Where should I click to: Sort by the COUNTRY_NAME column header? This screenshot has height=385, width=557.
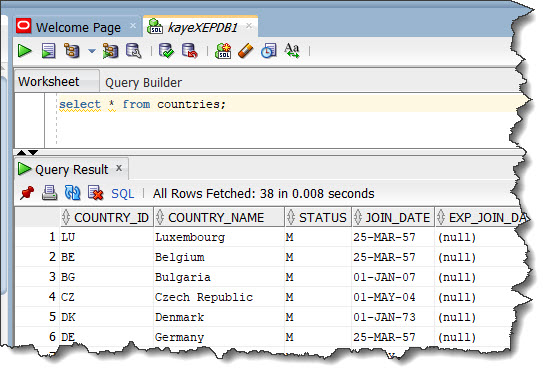(x=220, y=217)
